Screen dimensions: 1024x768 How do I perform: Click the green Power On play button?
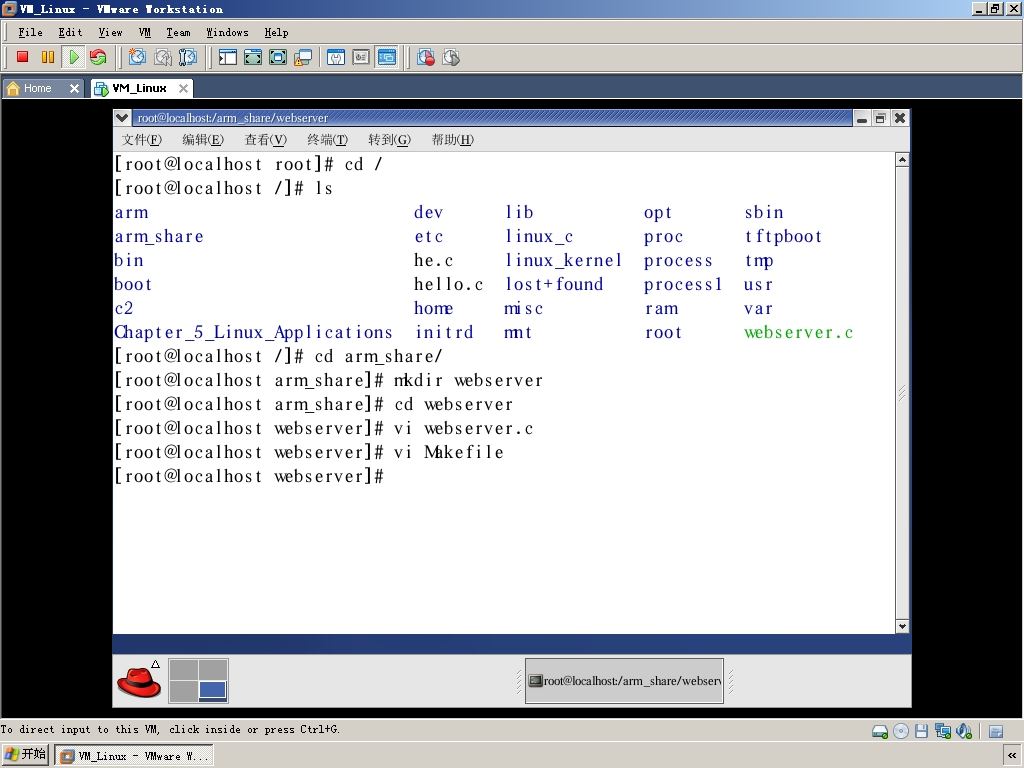74,57
